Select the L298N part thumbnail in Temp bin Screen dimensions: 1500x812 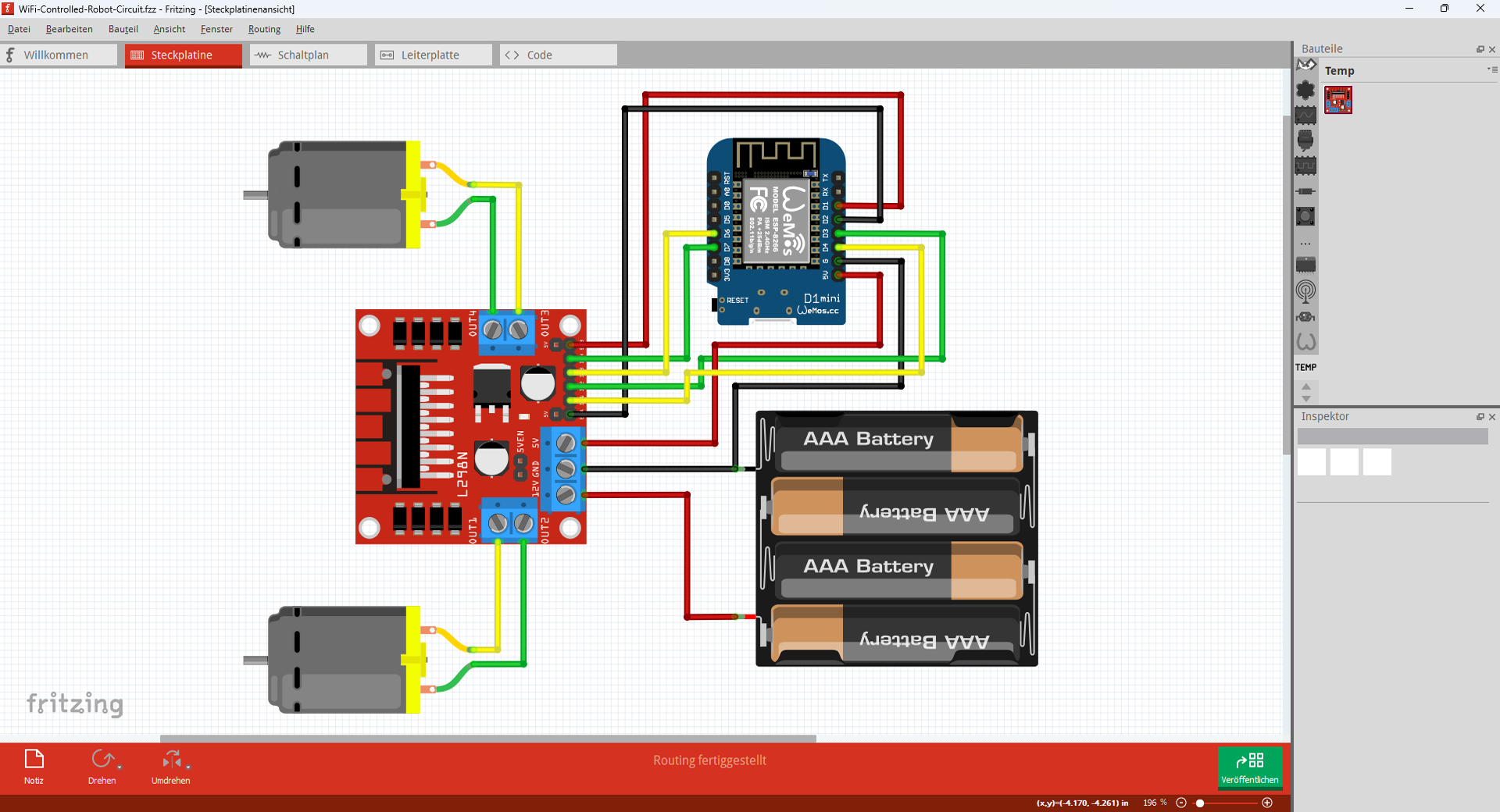[x=1338, y=100]
